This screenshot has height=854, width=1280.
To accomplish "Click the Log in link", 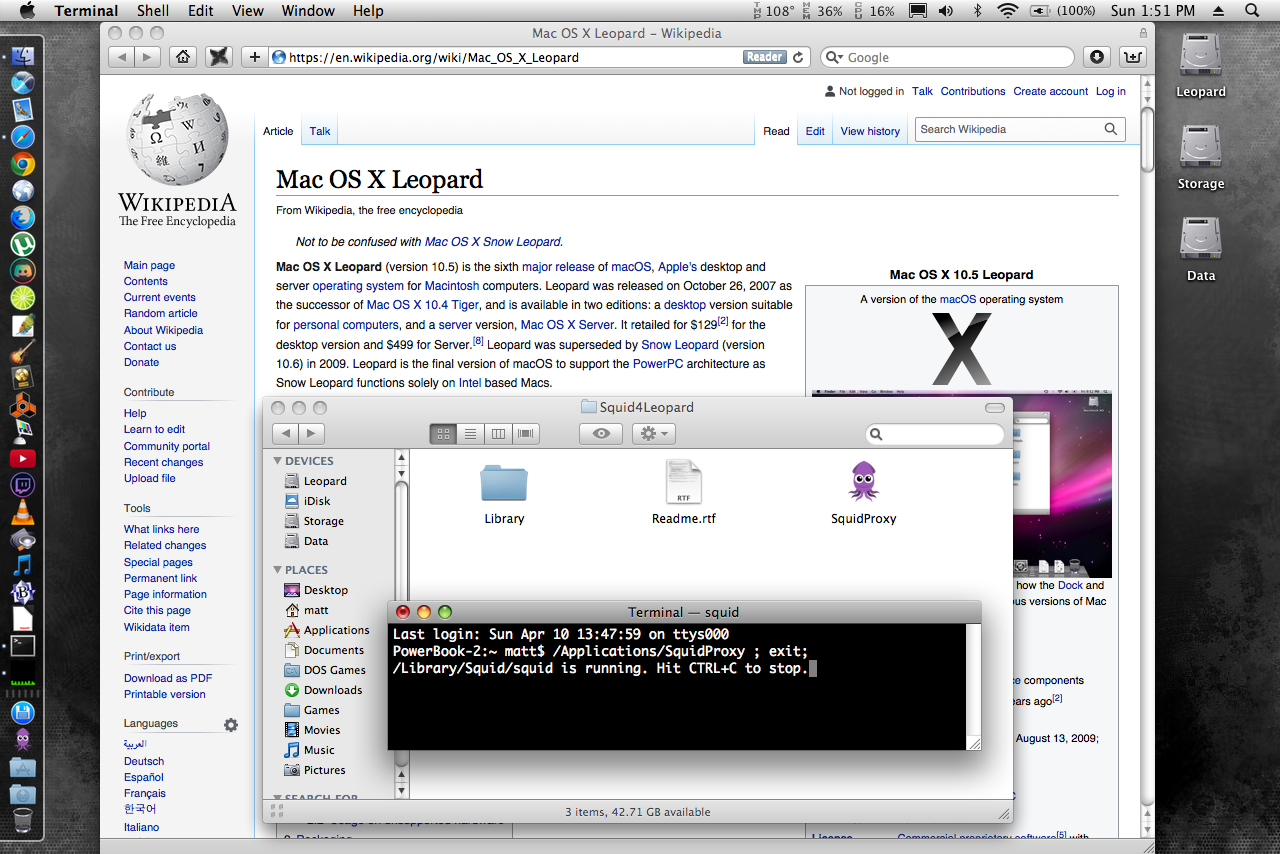I will (1110, 91).
